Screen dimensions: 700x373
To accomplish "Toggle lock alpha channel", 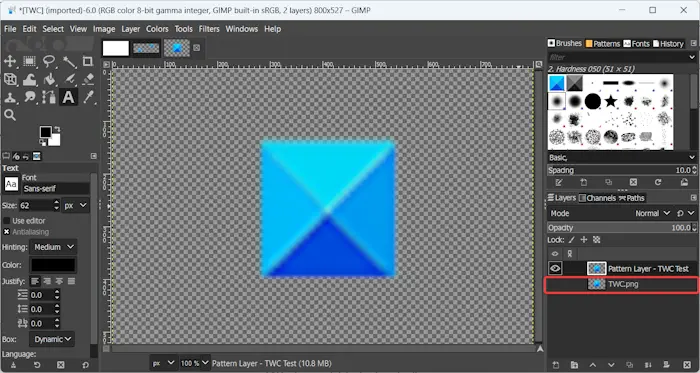I will coord(596,240).
